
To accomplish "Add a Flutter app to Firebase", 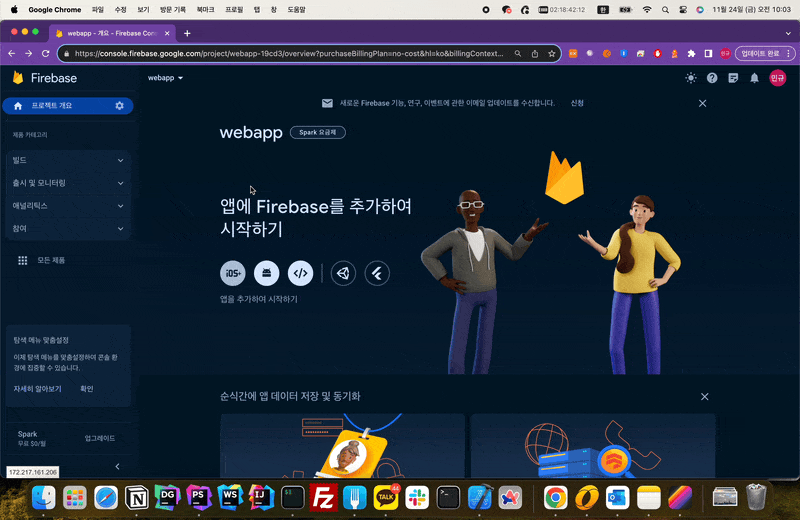I will click(377, 273).
